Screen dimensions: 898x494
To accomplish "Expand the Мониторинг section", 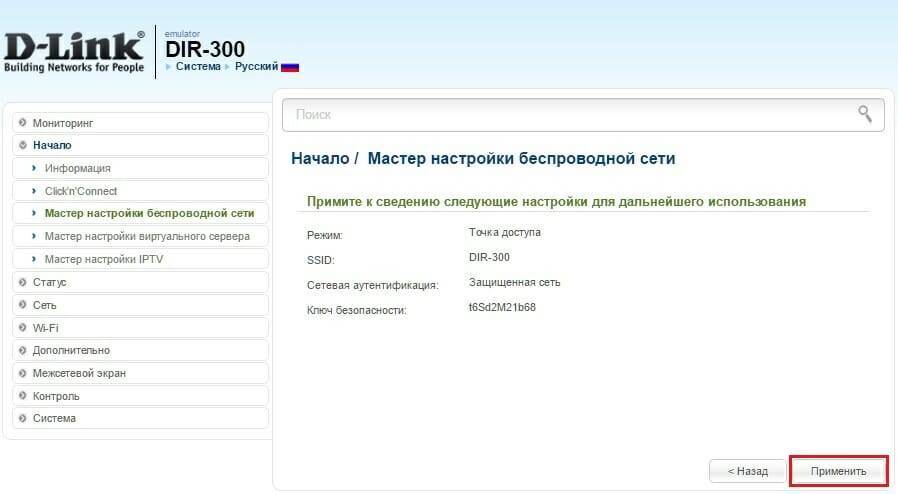I will point(140,122).
